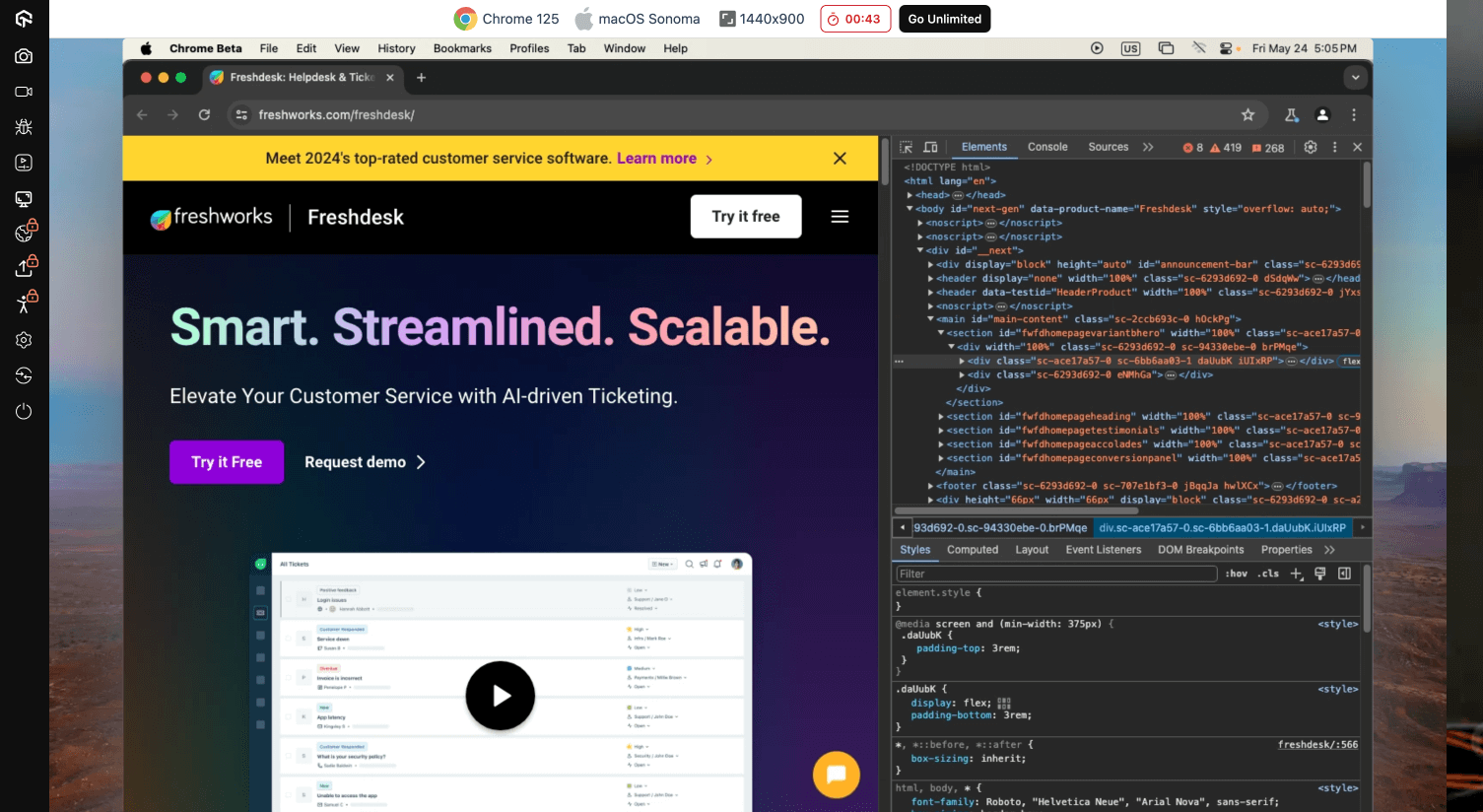Viewport: 1483px width, 812px height.
Task: Open the flexbox editor icon next to display: flex
Action: [x=1004, y=704]
